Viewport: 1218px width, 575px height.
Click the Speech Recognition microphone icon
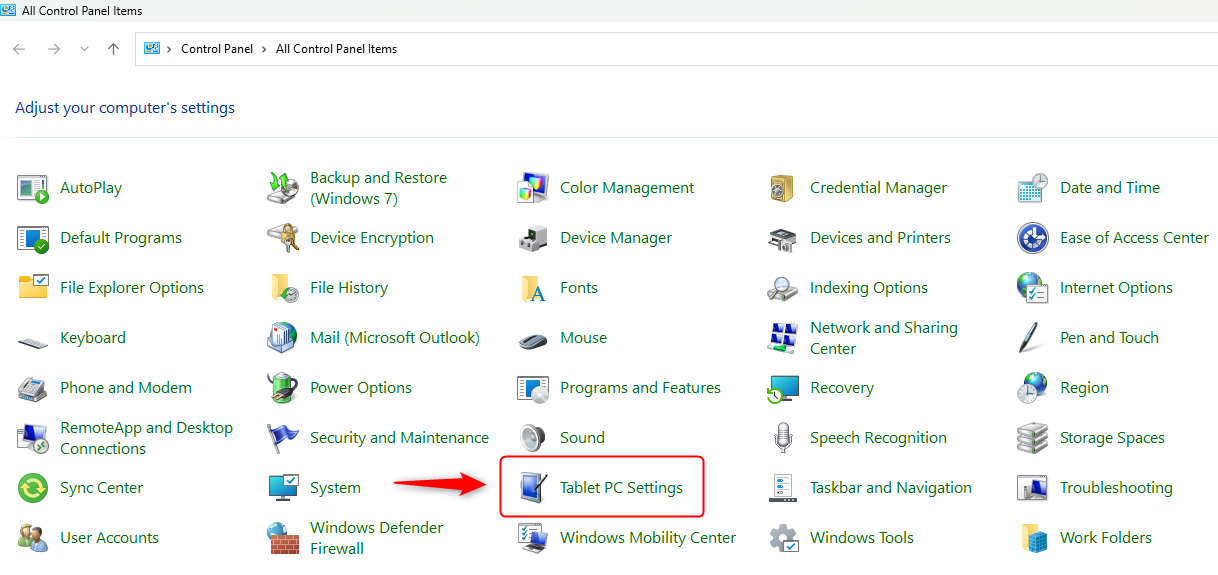point(783,438)
